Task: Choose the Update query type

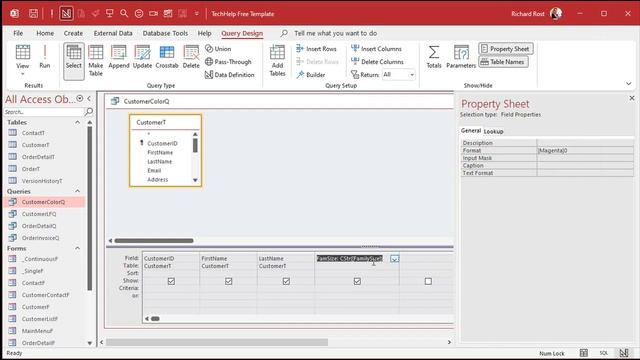Action: pyautogui.click(x=142, y=57)
